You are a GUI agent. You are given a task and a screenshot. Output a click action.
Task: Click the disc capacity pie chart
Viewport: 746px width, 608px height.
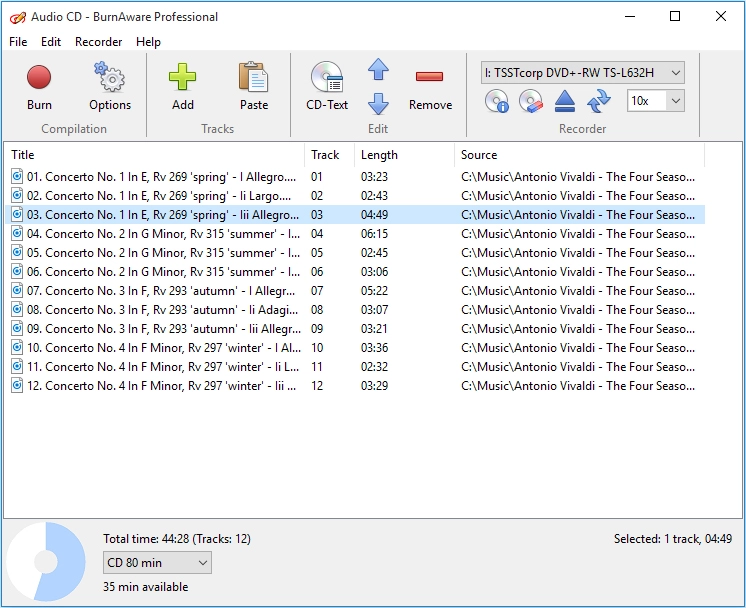coord(46,562)
